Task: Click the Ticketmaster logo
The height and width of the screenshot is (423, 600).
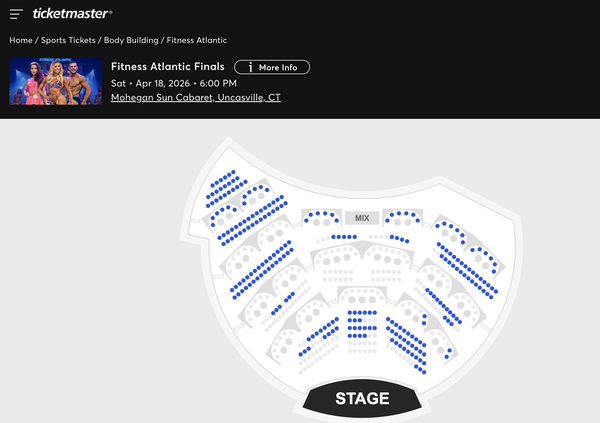Action: (x=72, y=14)
